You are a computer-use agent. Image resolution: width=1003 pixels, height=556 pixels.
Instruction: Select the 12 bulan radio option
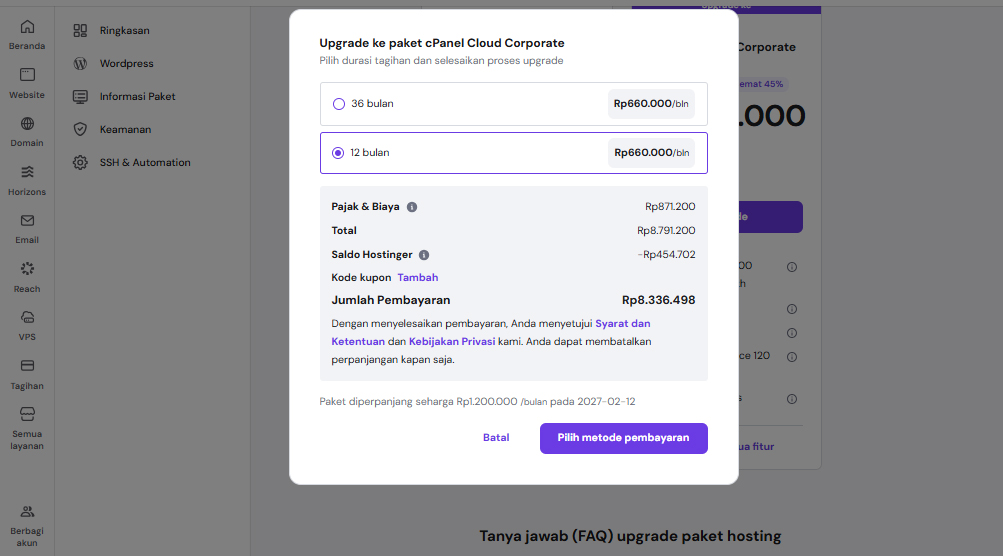tap(339, 153)
